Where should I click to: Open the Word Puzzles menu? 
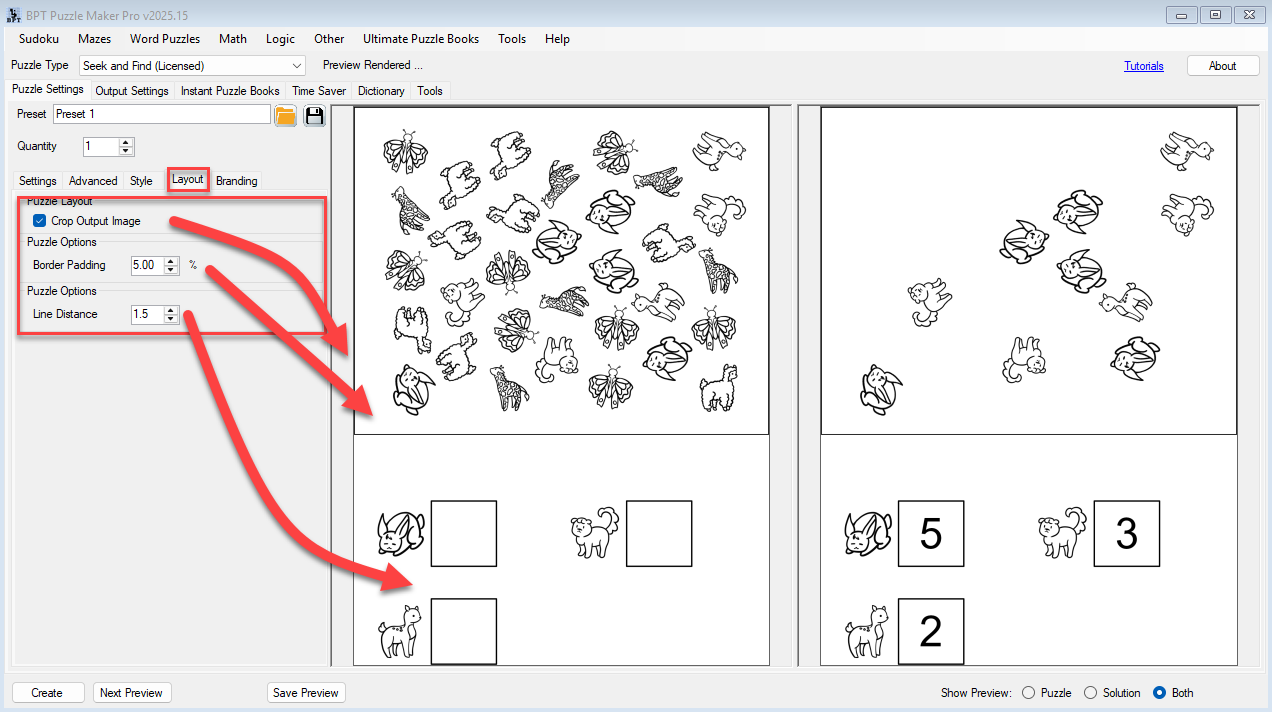click(165, 39)
